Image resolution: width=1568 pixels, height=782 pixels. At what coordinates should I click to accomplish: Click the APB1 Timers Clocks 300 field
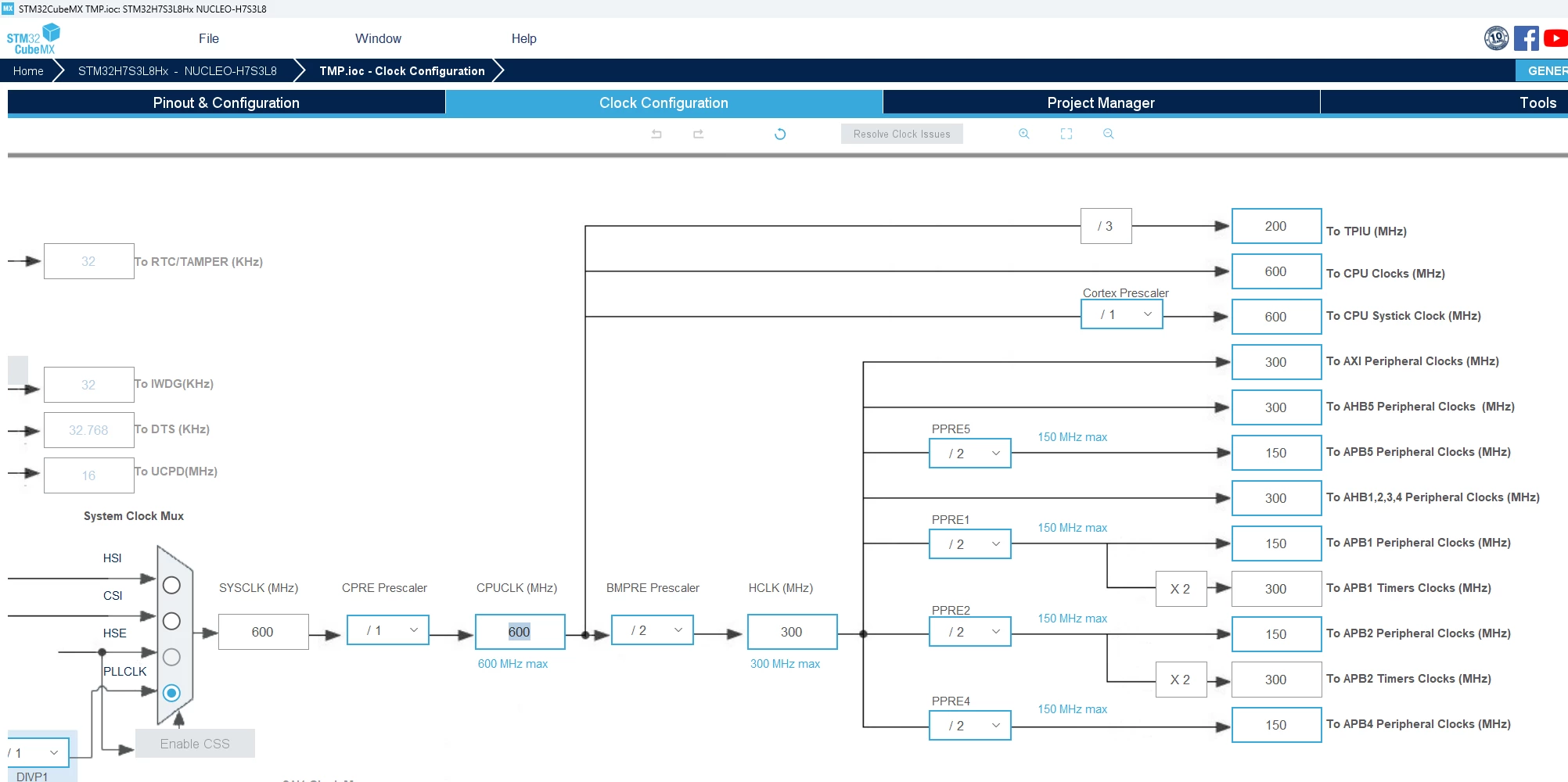tap(1276, 589)
